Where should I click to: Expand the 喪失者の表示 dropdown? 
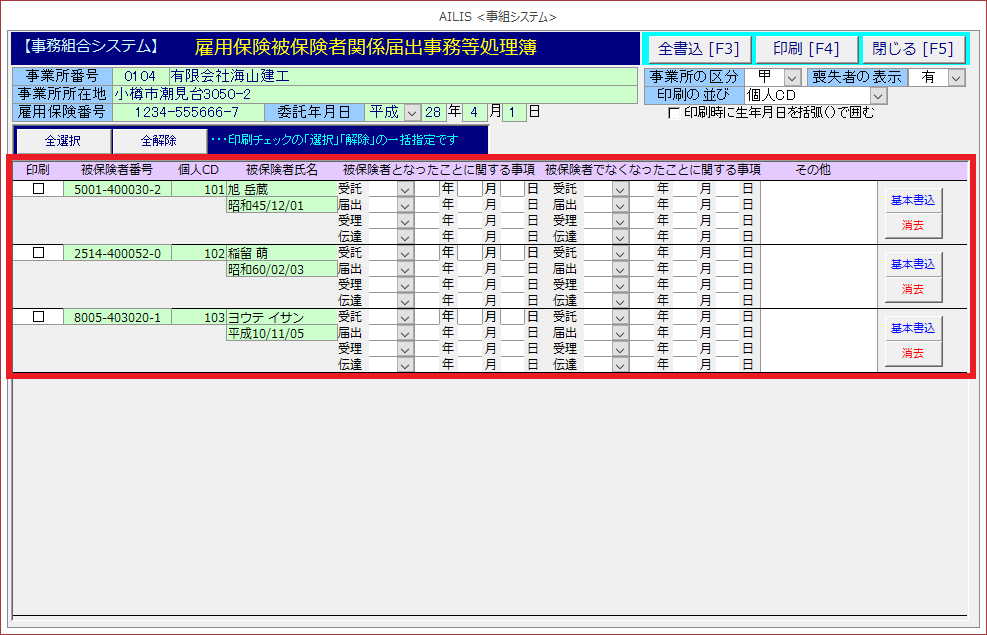point(956,77)
